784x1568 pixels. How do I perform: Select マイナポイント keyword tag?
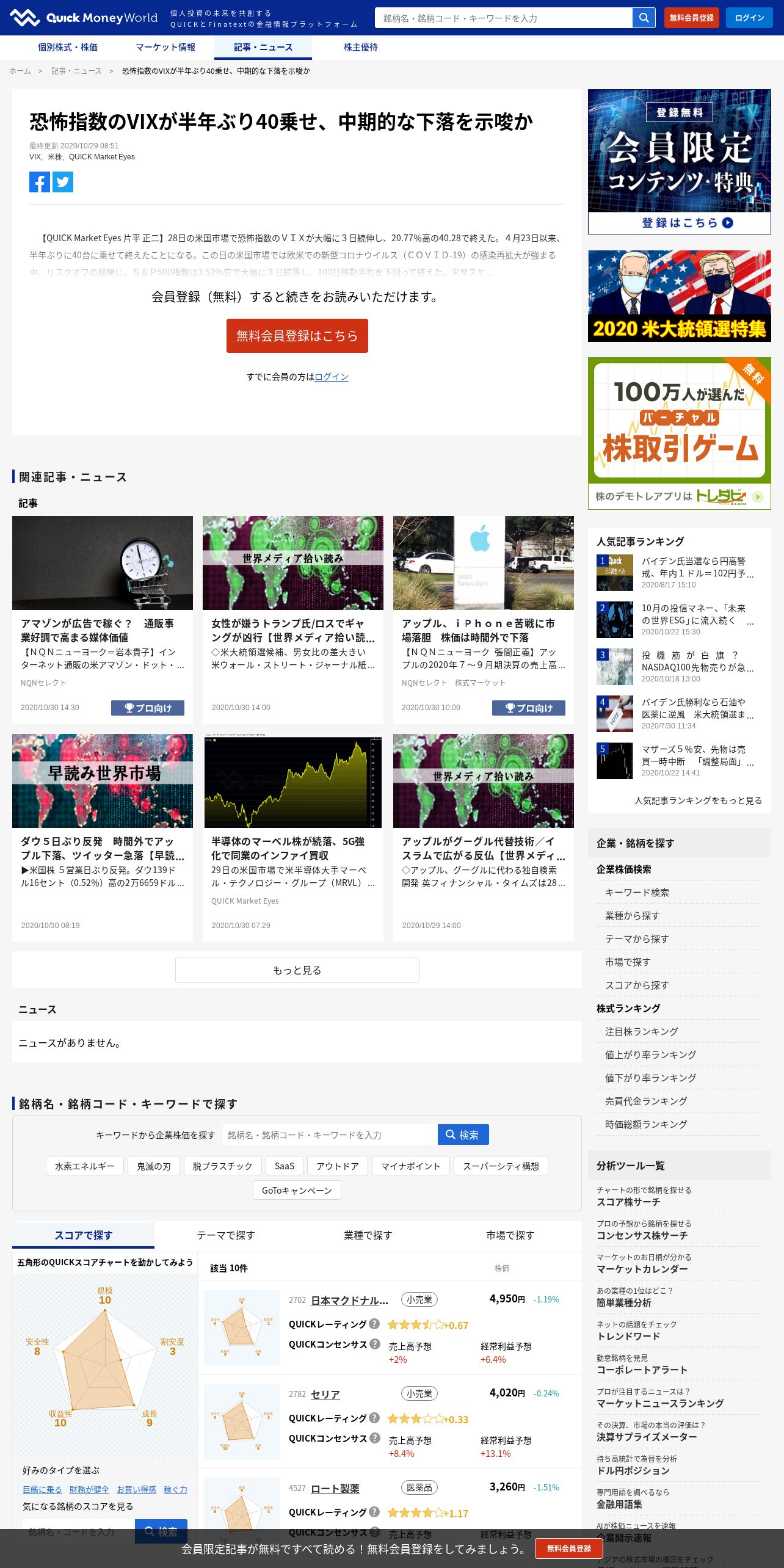(411, 1166)
